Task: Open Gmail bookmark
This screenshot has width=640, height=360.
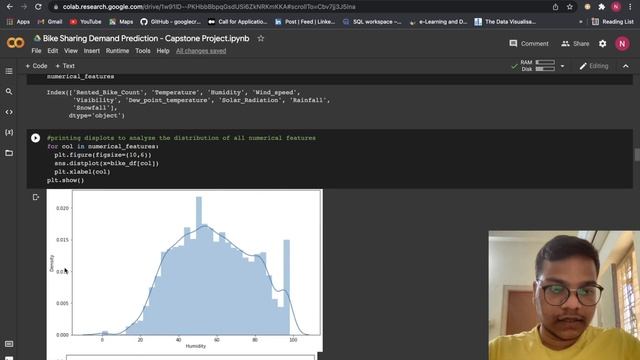Action: 50,22
